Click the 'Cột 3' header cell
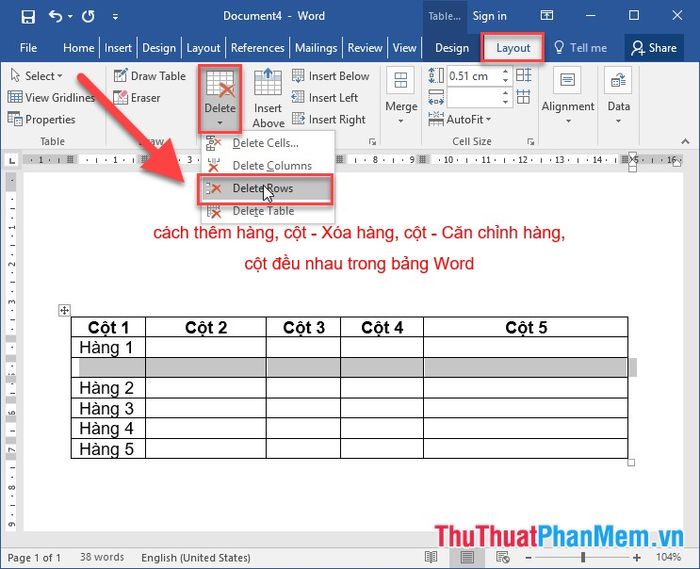The image size is (700, 569). tap(304, 328)
